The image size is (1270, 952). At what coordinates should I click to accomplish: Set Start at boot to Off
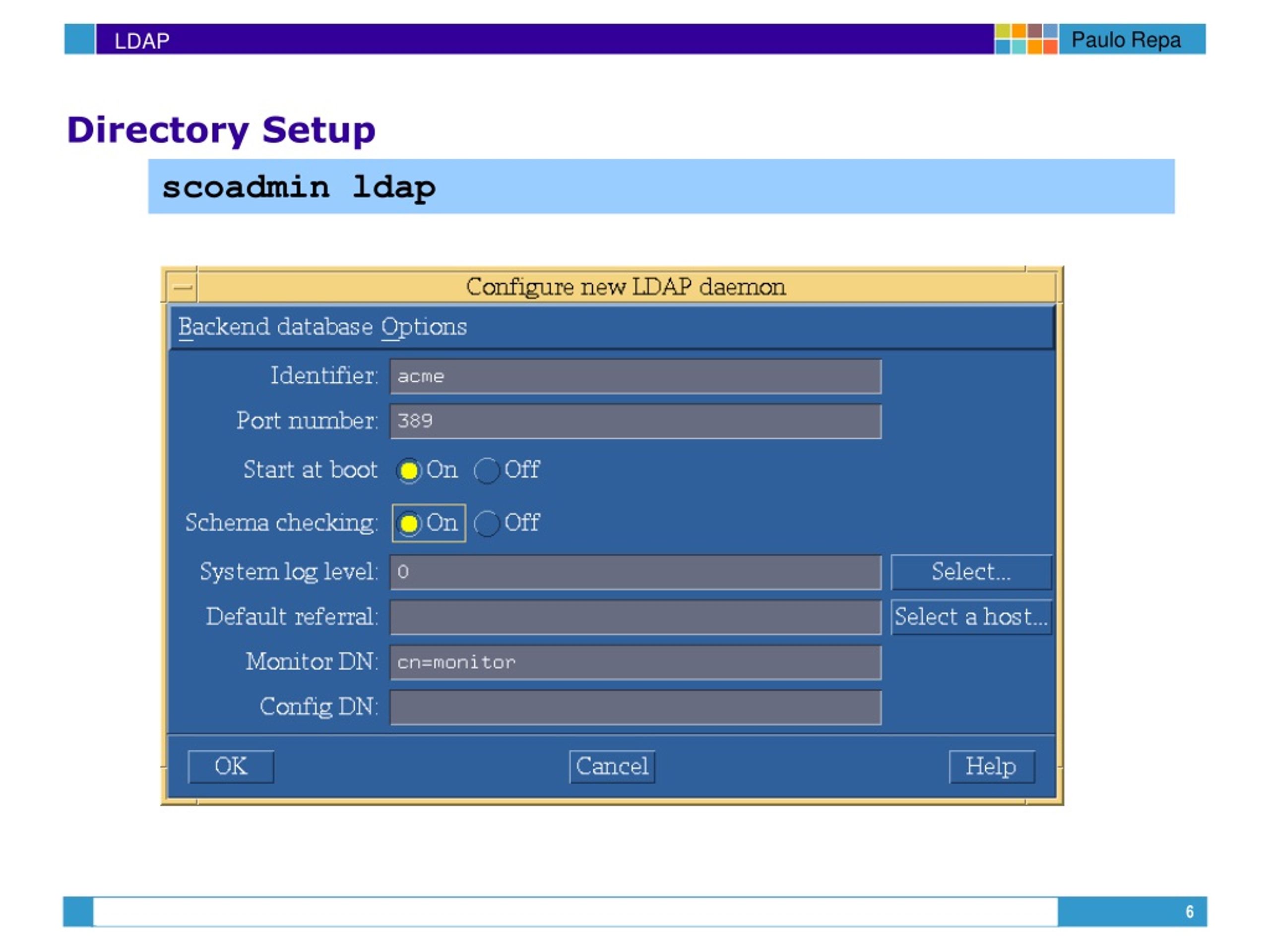tap(507, 471)
